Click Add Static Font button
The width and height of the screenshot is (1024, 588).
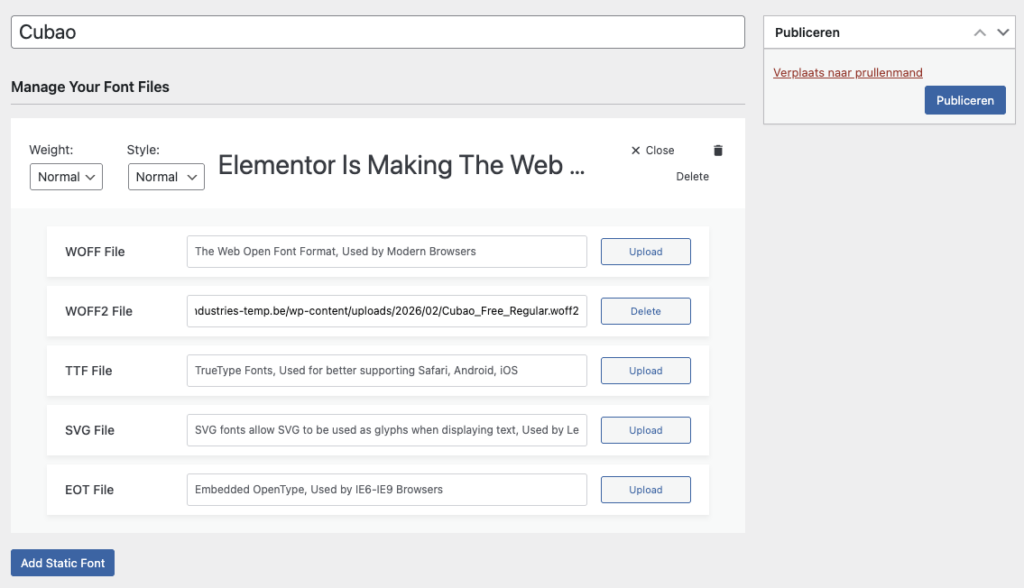point(63,563)
